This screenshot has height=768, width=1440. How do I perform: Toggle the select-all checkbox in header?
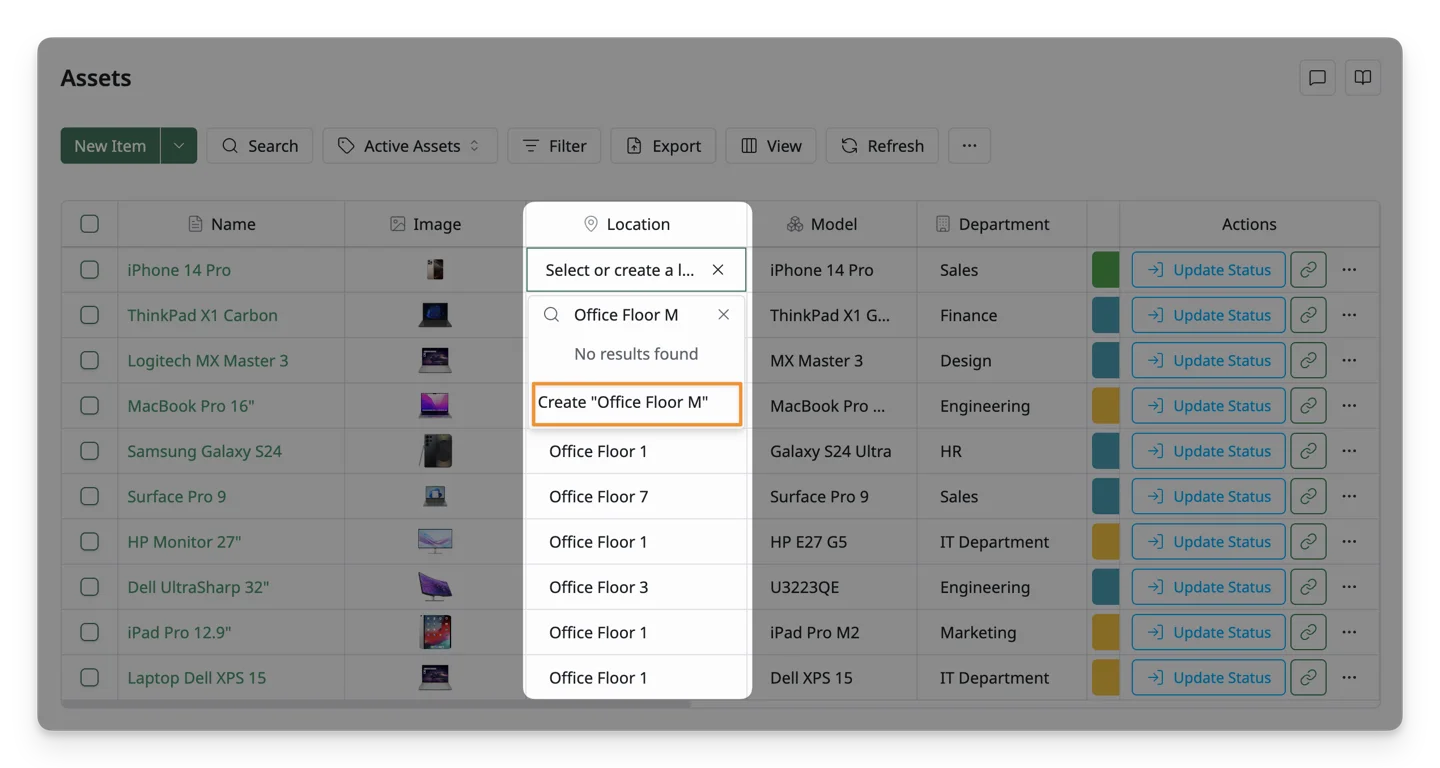90,224
